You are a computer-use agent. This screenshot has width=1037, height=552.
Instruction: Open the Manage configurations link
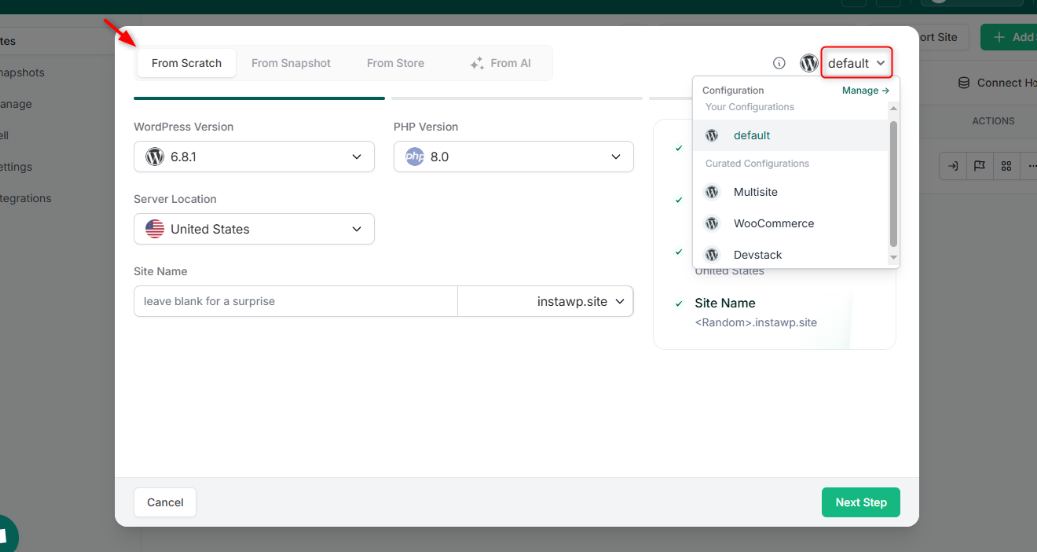(865, 91)
